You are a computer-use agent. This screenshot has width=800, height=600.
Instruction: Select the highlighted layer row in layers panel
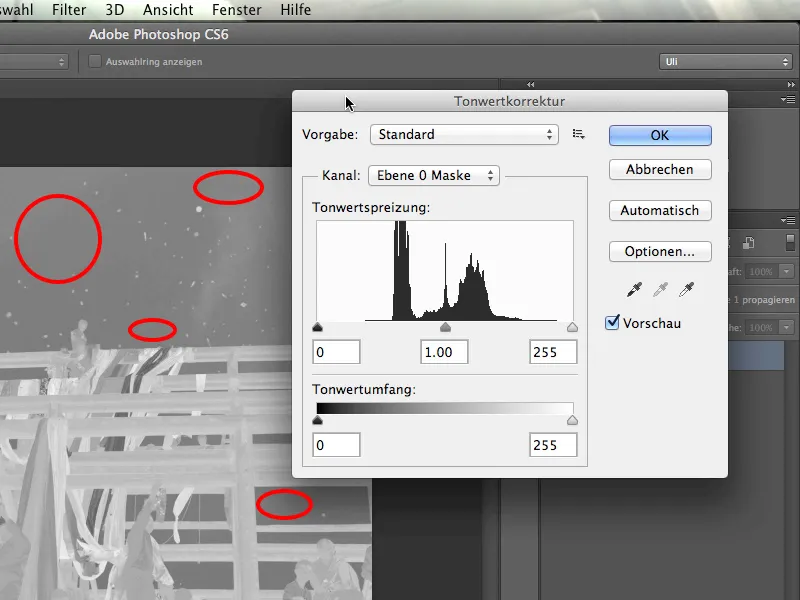tap(756, 356)
